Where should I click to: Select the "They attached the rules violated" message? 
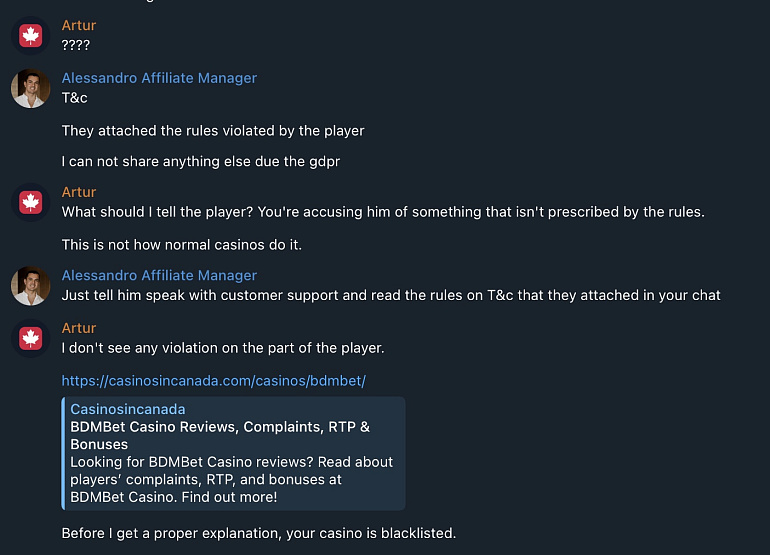pyautogui.click(x=213, y=131)
